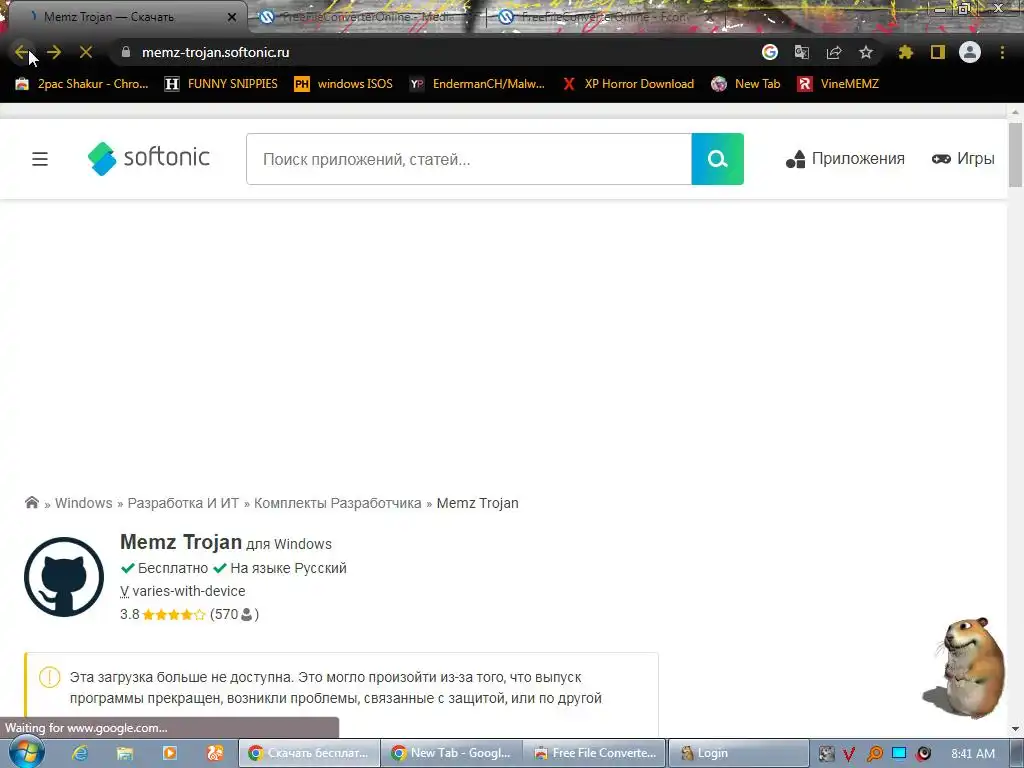Click the red V tray icon
The width and height of the screenshot is (1024, 768).
[x=849, y=754]
